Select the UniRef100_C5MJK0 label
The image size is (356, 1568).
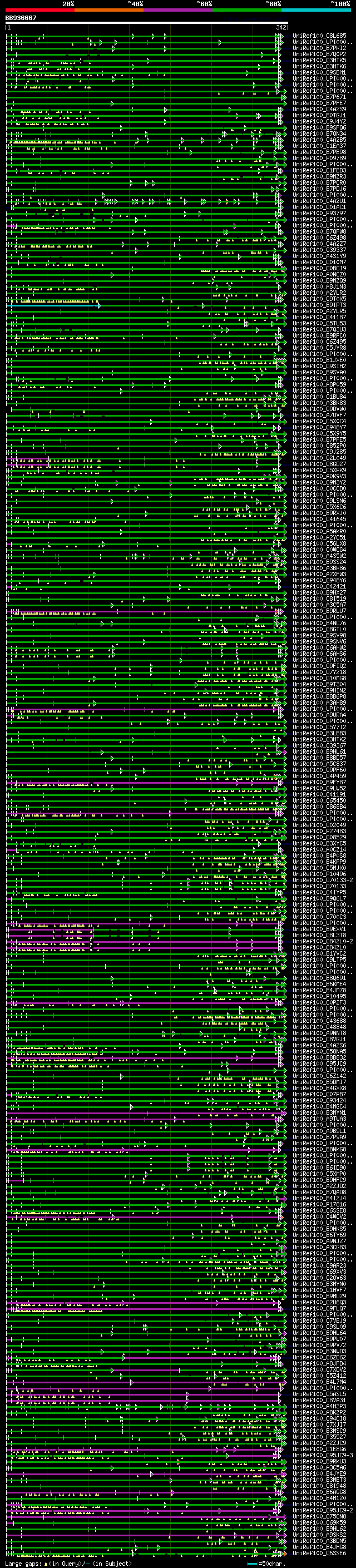tap(319, 867)
